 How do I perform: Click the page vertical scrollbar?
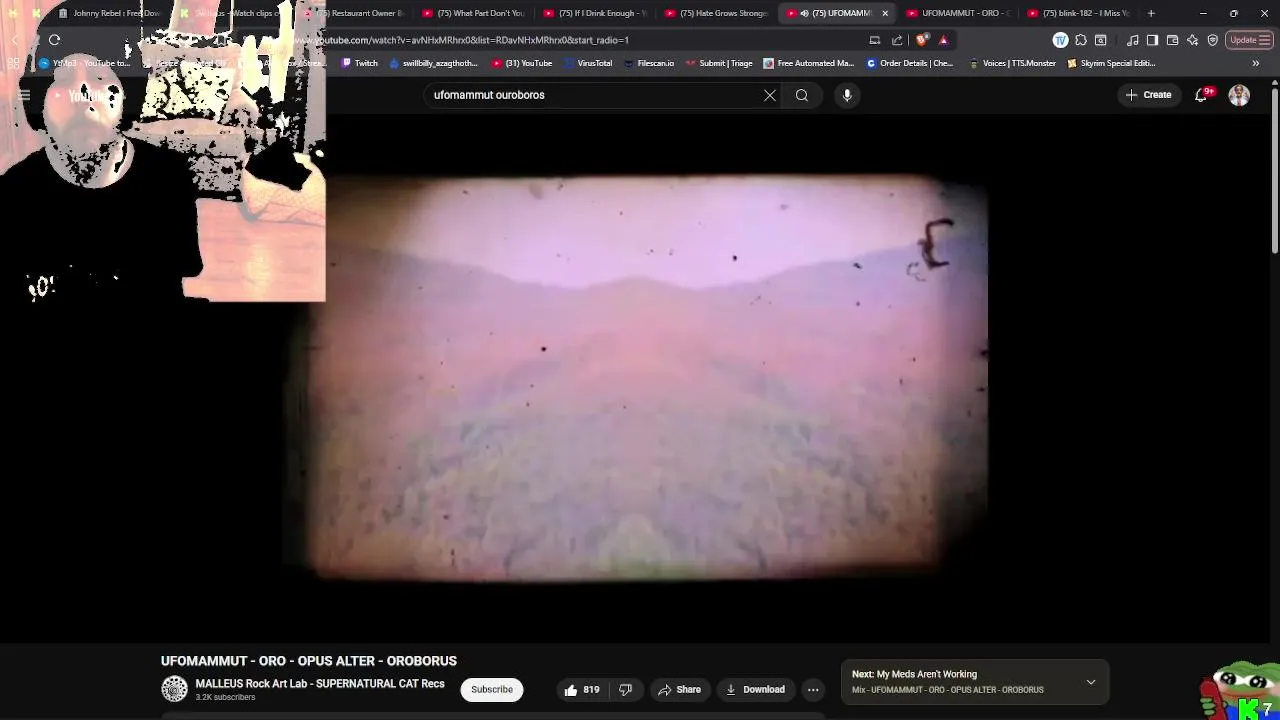[x=1274, y=170]
